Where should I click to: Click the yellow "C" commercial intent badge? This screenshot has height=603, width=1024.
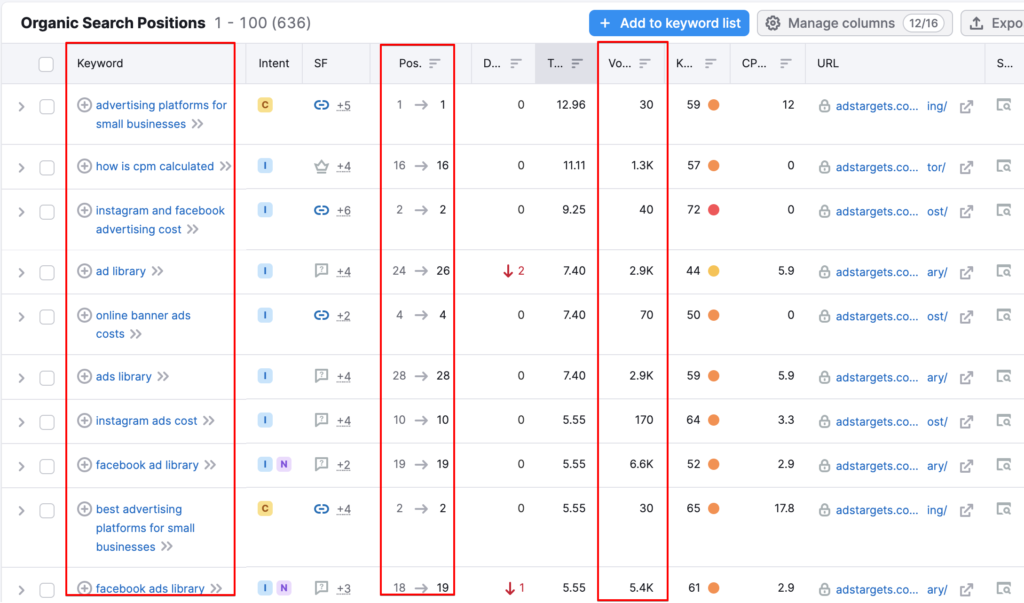(x=264, y=104)
